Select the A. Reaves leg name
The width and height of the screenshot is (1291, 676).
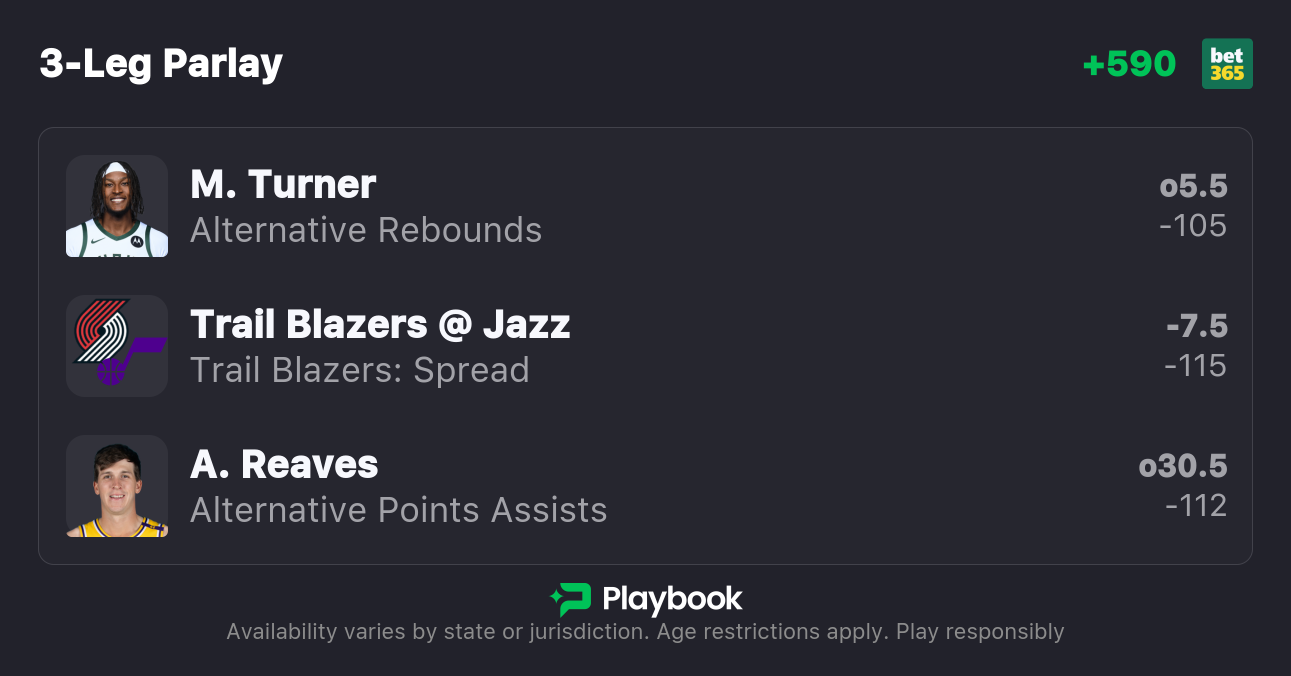coord(284,465)
